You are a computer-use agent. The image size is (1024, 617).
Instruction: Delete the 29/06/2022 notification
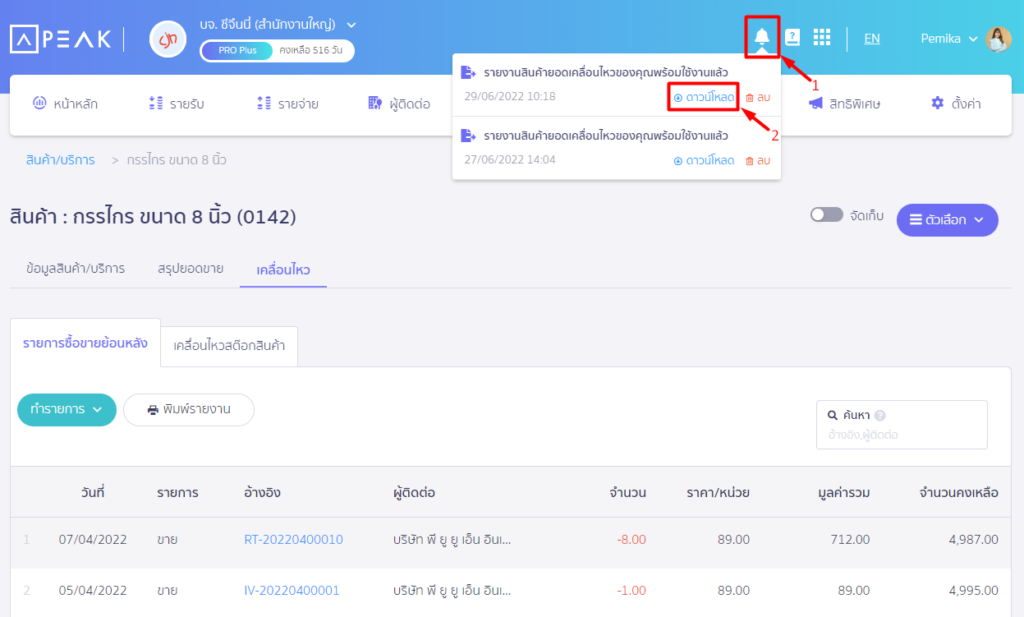coord(757,97)
